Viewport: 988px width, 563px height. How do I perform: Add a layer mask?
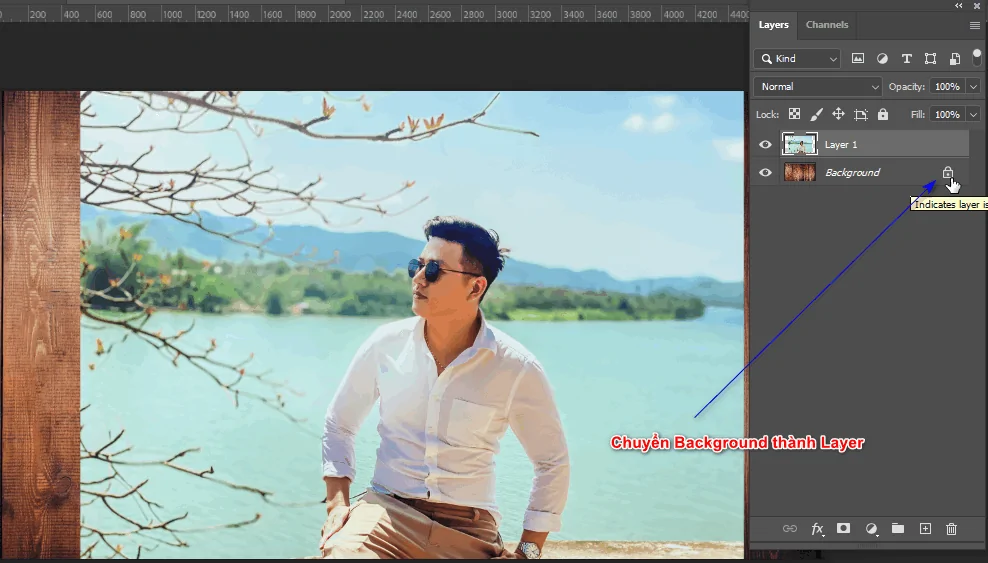[x=843, y=528]
